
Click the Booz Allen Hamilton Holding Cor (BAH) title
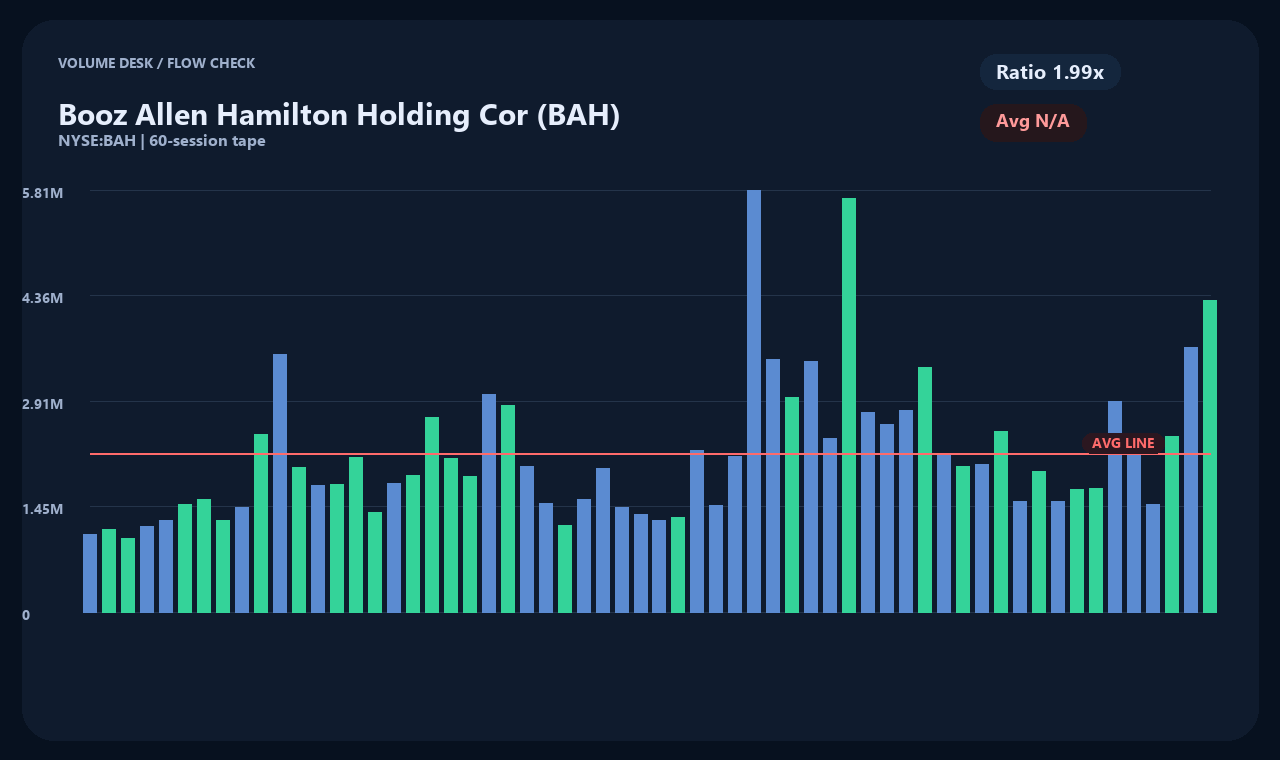pyautogui.click(x=339, y=115)
